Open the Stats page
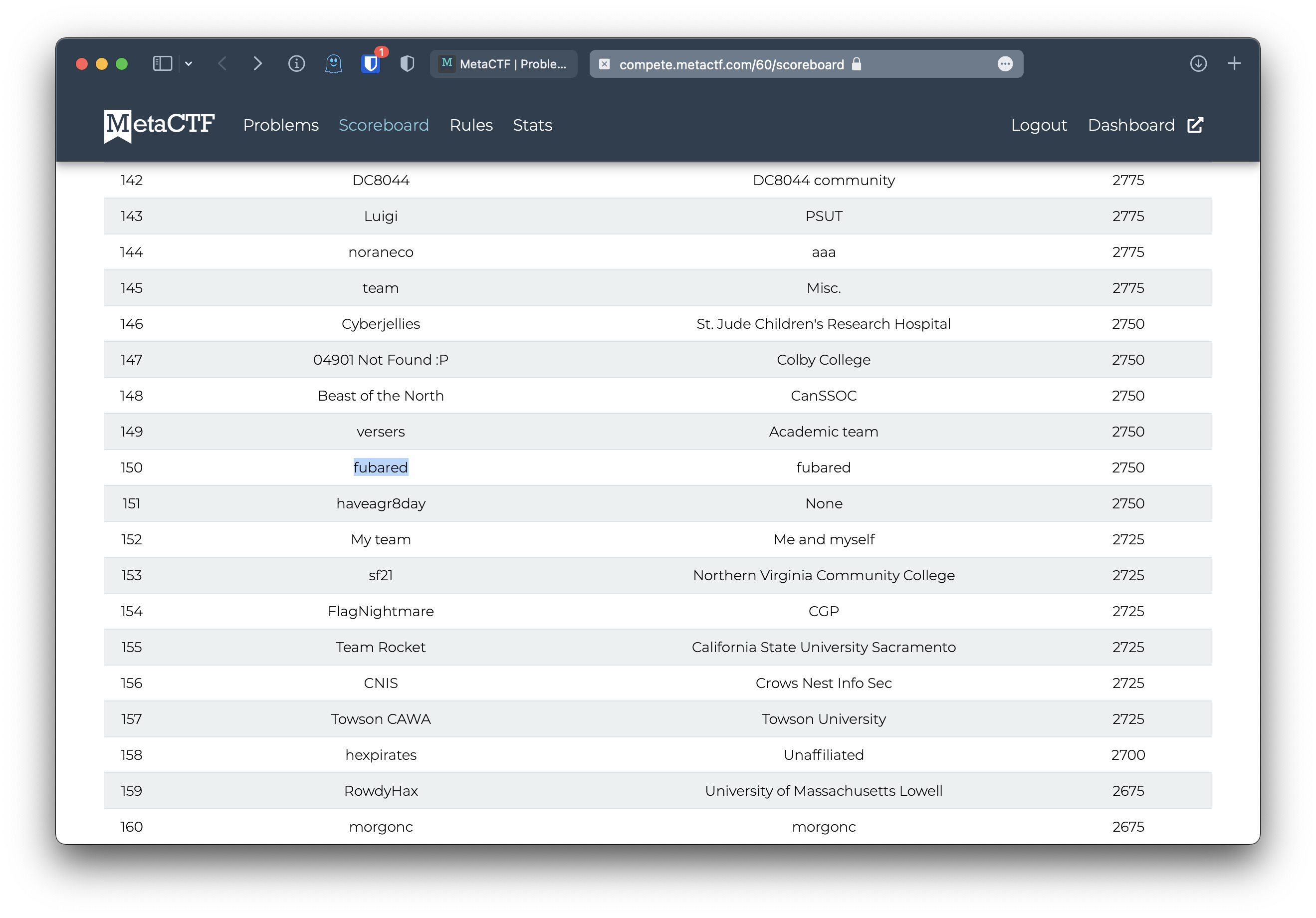 point(532,125)
